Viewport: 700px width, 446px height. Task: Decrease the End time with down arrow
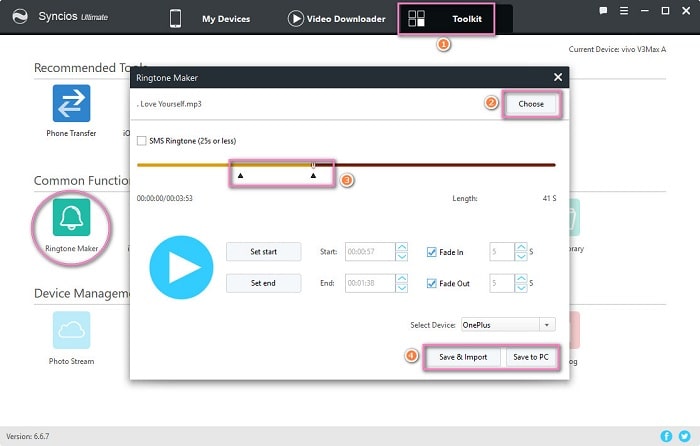coord(402,288)
